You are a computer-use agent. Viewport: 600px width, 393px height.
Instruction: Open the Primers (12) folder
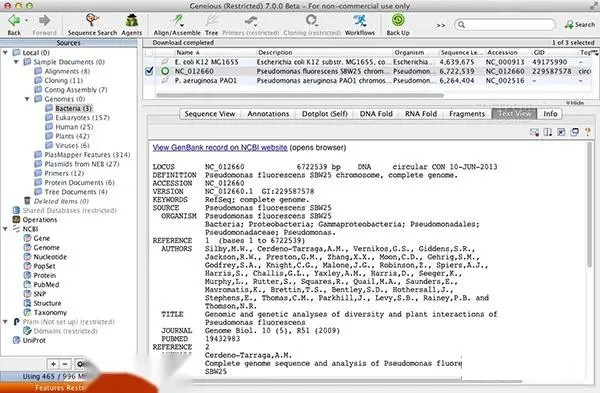59,173
